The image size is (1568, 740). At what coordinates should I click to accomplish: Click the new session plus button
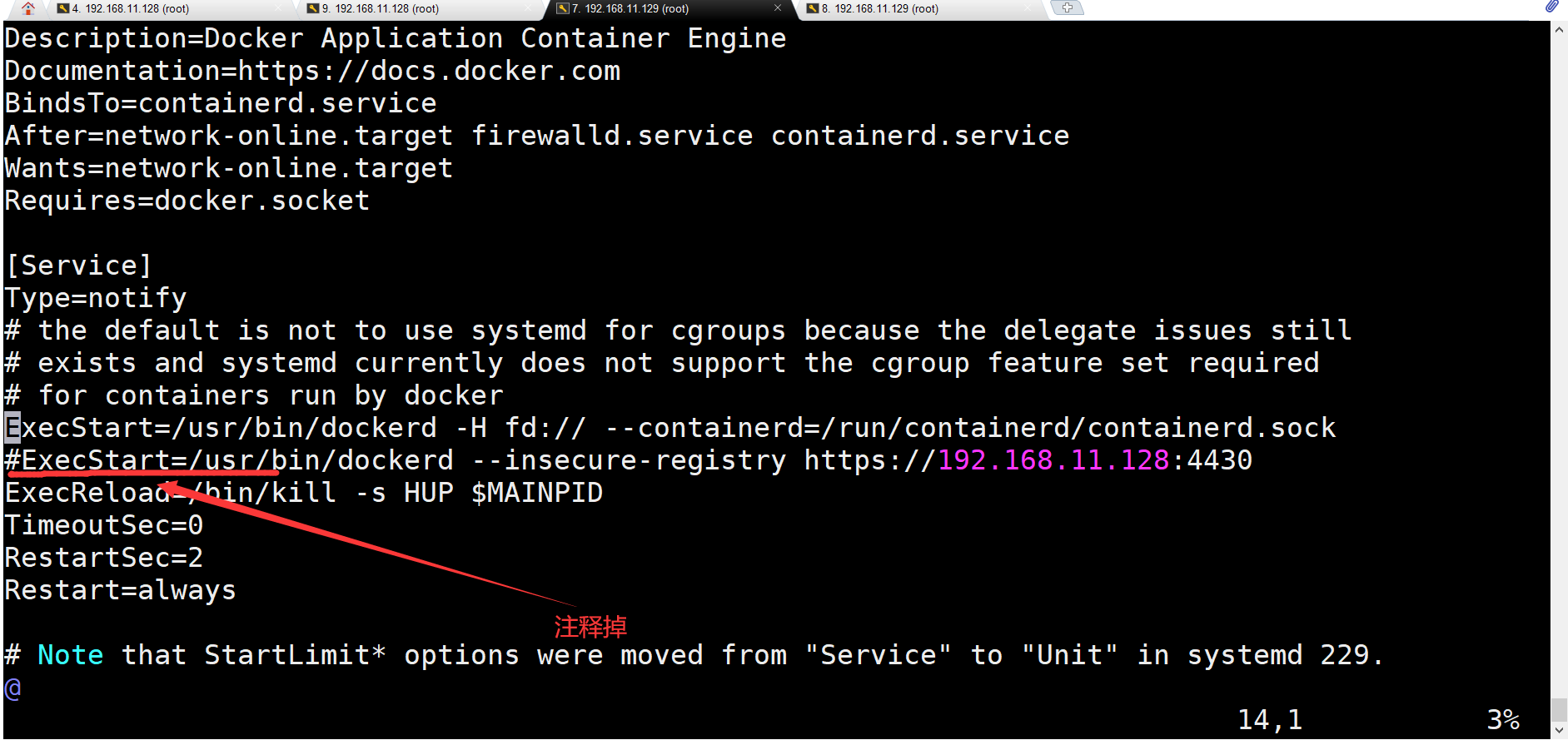[1067, 7]
